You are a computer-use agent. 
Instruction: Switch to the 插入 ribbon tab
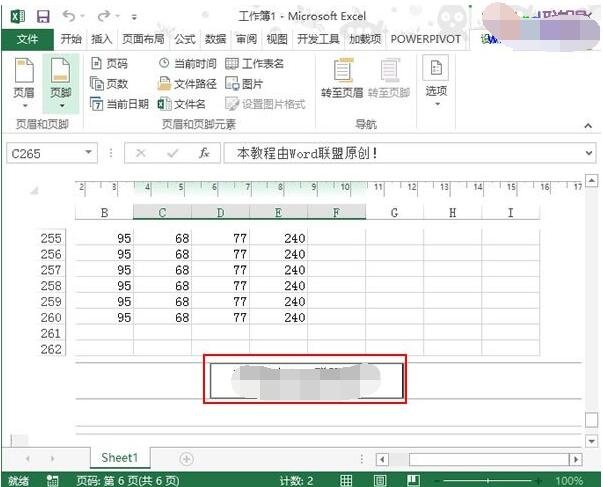click(102, 39)
